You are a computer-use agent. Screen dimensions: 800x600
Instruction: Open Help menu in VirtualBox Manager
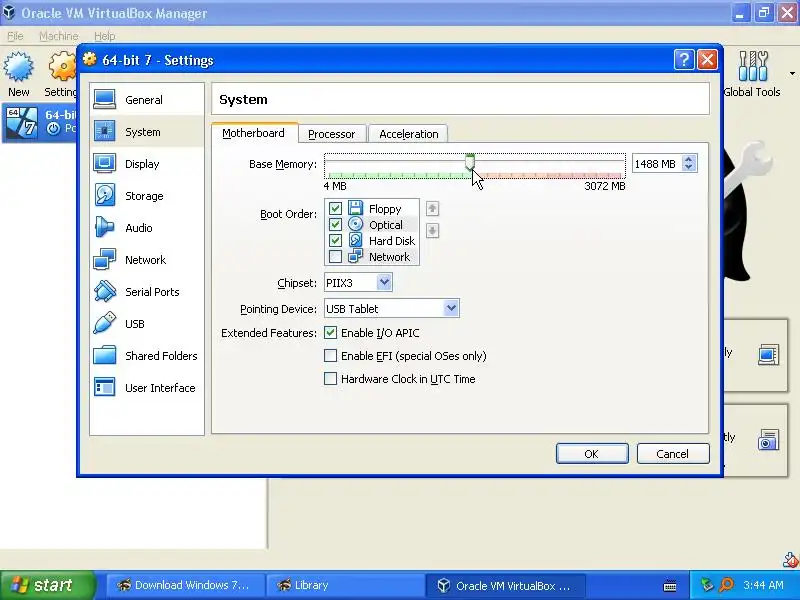[x=105, y=36]
